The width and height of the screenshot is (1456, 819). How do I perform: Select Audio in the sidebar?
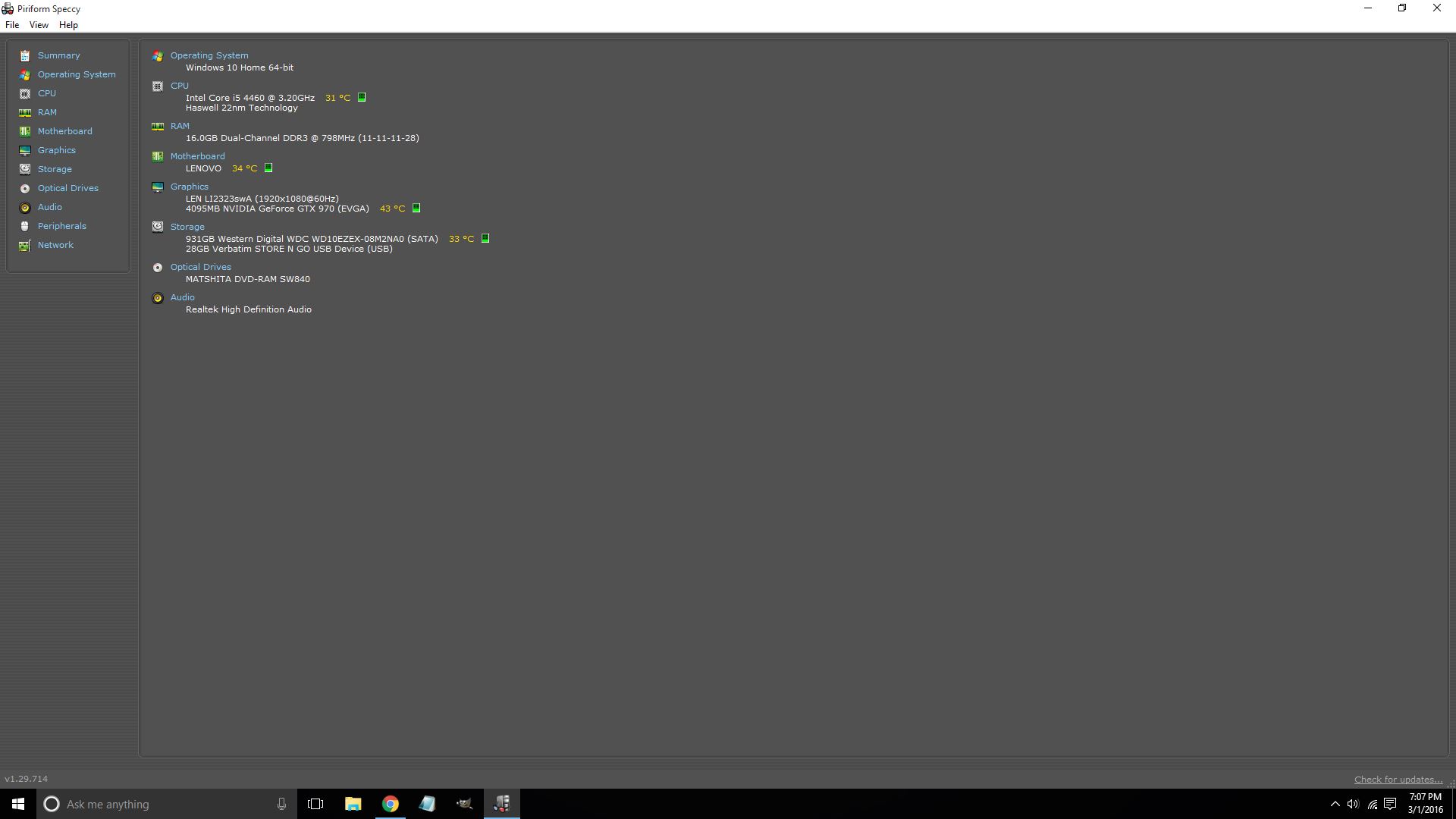[x=50, y=207]
